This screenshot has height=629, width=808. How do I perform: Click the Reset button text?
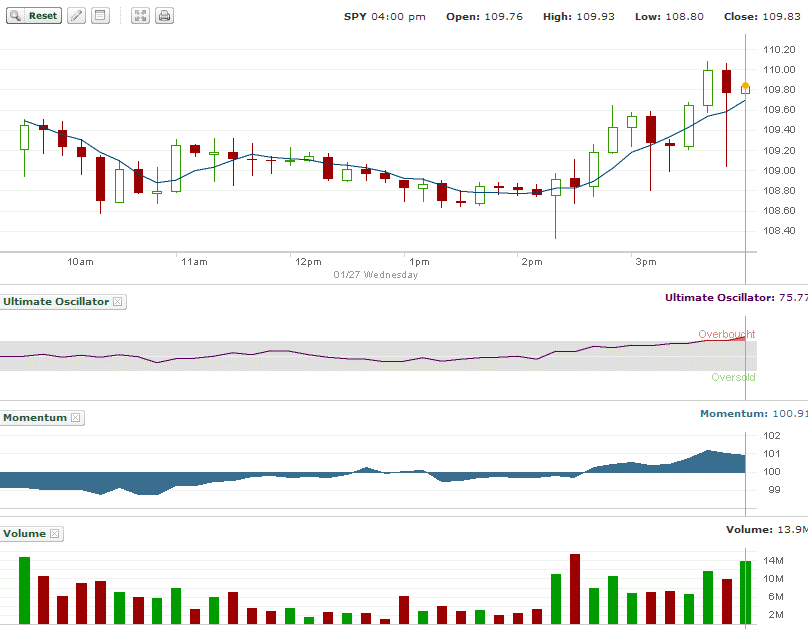[x=43, y=16]
